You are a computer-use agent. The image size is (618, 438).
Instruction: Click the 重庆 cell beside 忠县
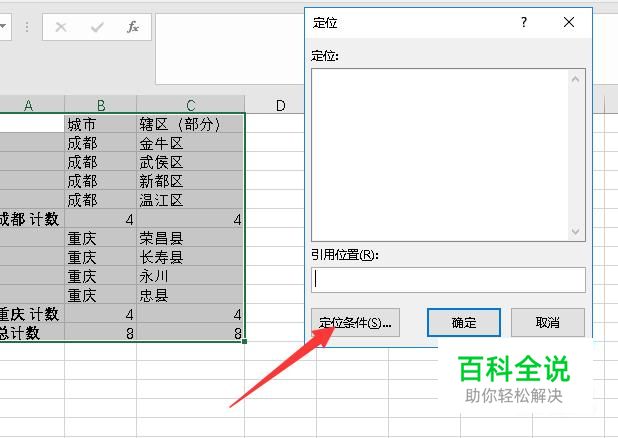point(101,294)
